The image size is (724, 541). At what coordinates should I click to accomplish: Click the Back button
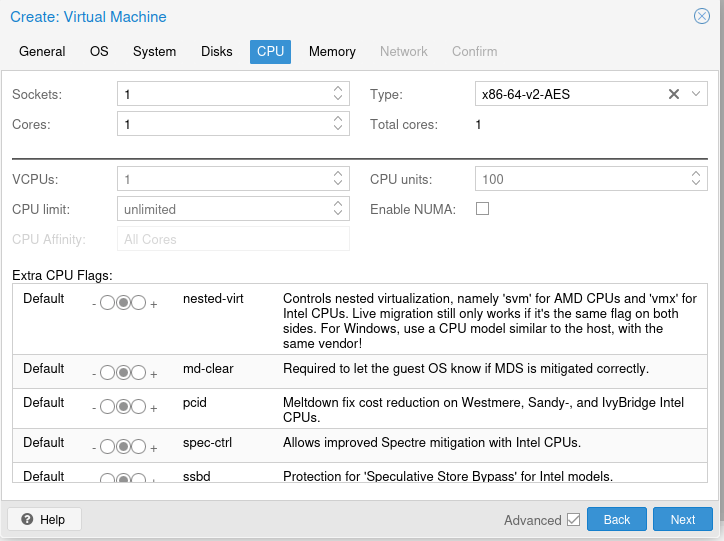(616, 520)
